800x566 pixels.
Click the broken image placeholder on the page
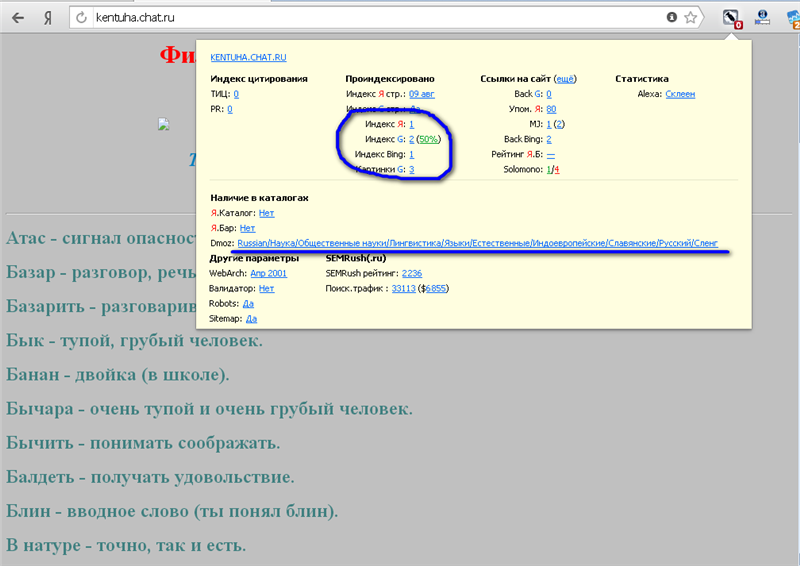pos(164,125)
